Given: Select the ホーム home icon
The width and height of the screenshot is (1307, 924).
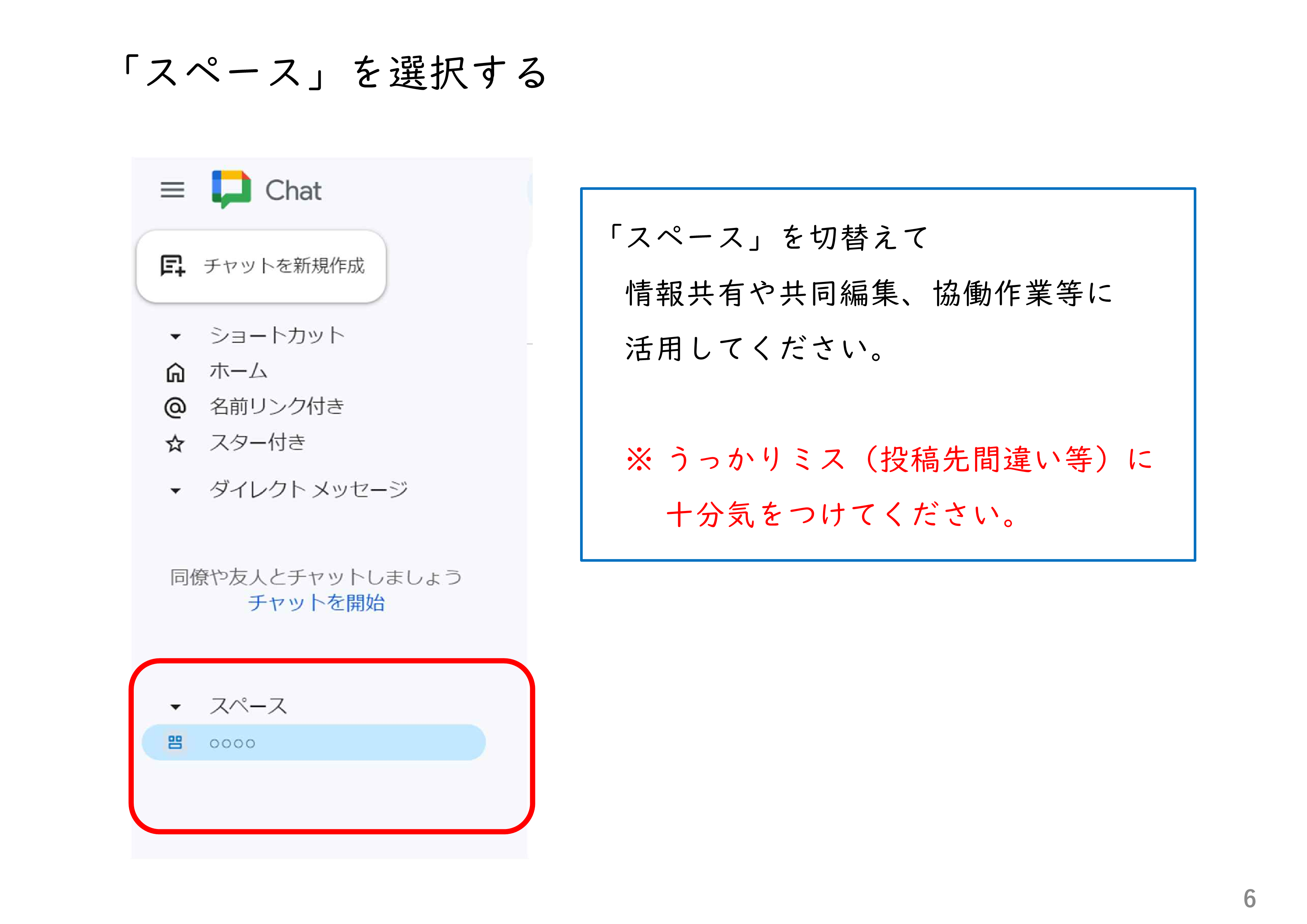Looking at the screenshot, I should [175, 373].
